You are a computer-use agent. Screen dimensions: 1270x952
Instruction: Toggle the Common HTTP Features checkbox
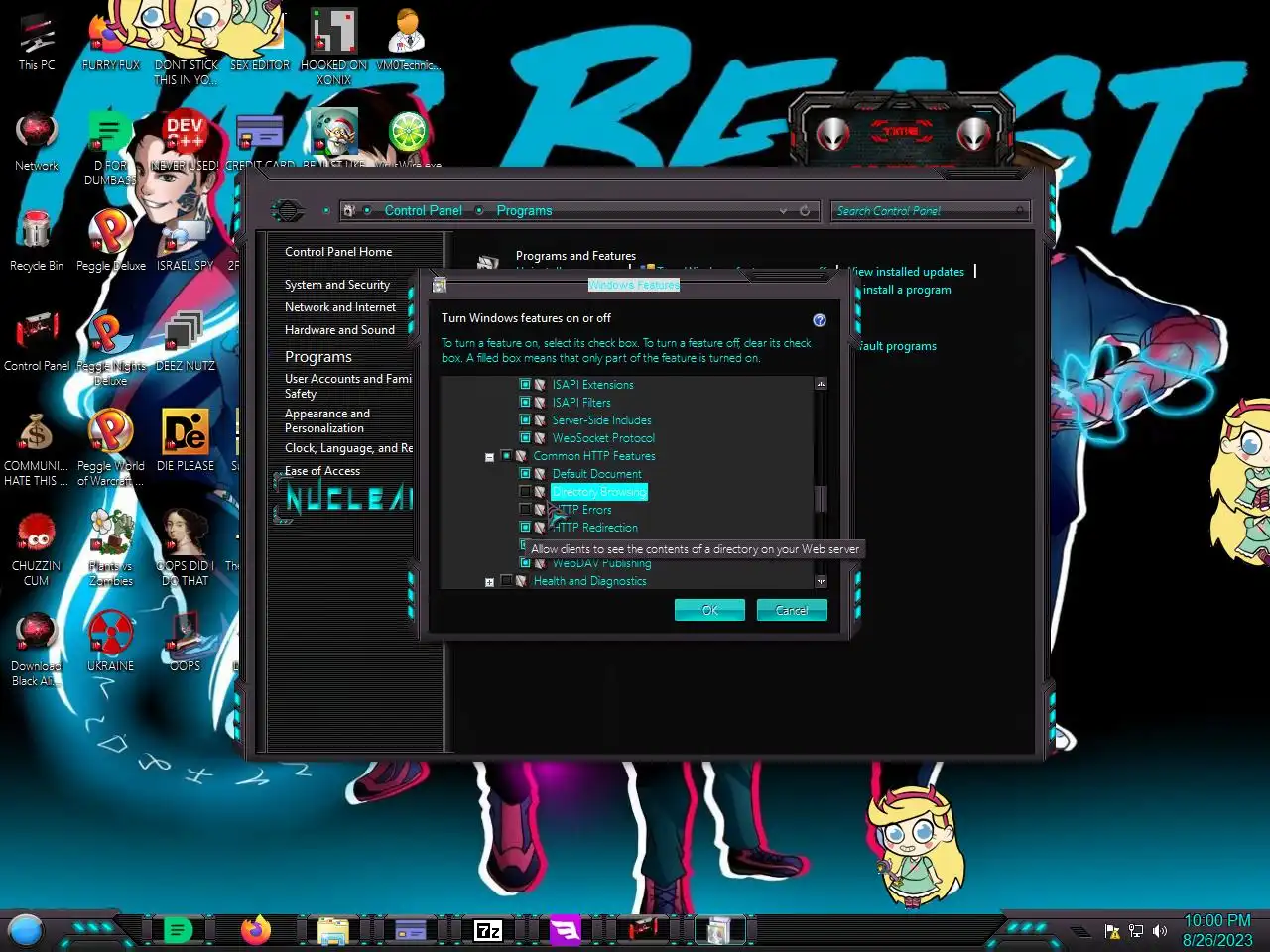(507, 456)
